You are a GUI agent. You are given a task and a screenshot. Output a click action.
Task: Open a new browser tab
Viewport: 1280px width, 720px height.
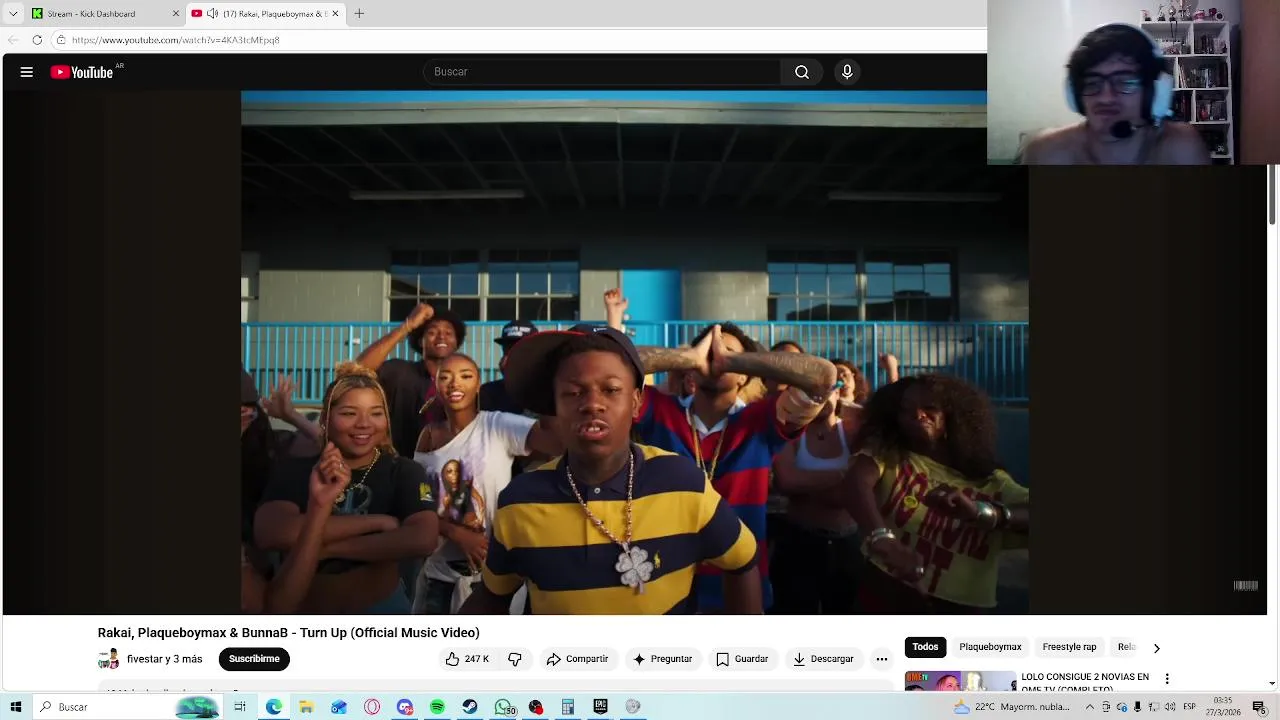tap(359, 13)
